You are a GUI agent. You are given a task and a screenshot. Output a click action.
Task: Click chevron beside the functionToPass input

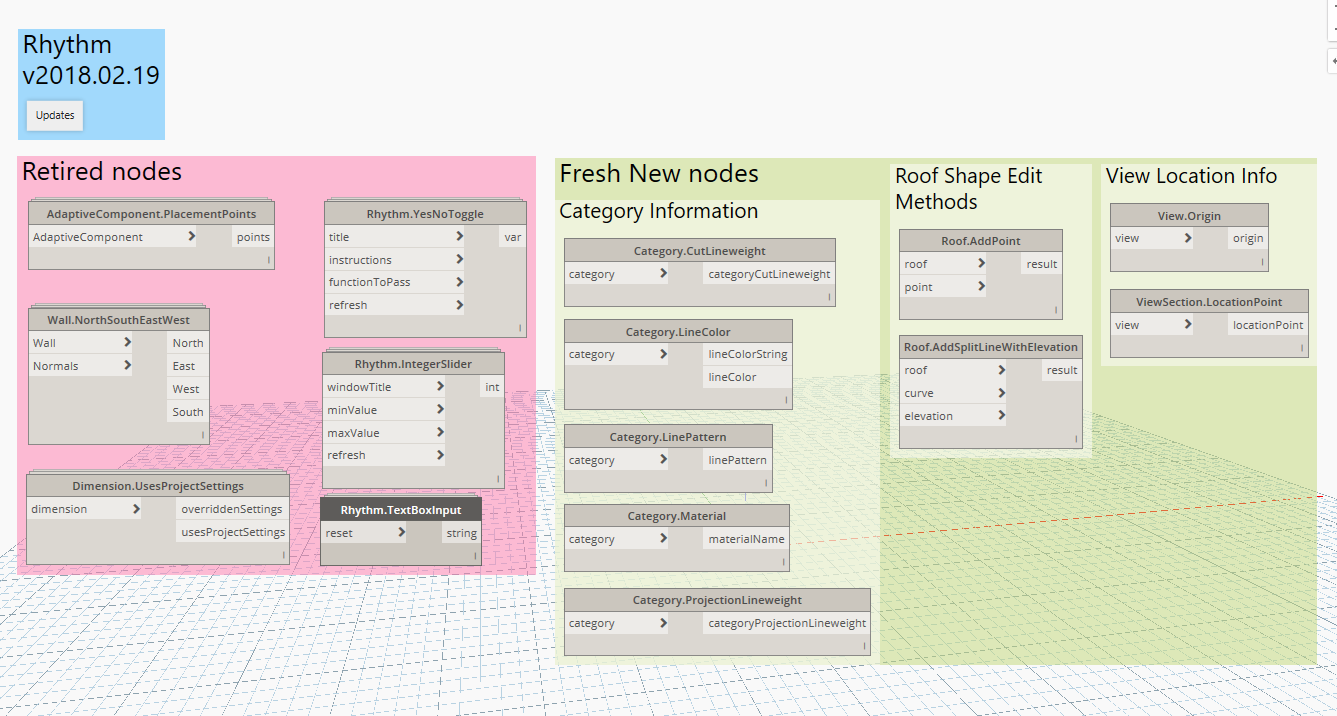point(459,282)
